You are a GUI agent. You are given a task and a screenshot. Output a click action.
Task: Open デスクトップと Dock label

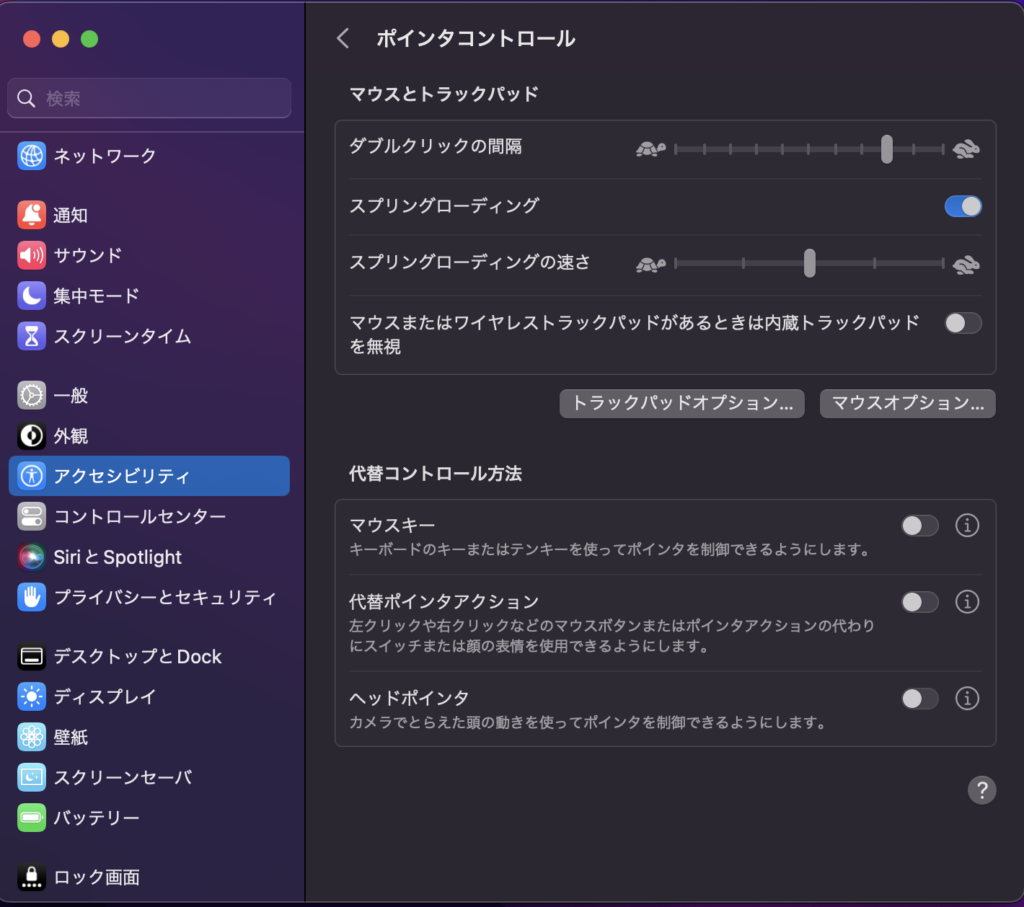pyautogui.click(x=138, y=656)
